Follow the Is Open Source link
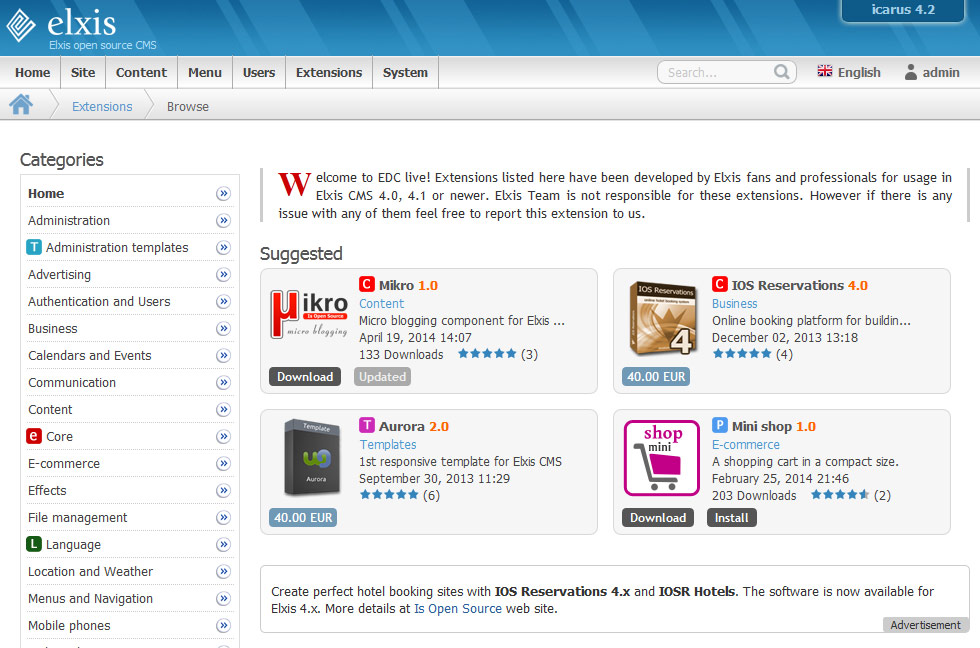The image size is (980, 648). click(458, 609)
